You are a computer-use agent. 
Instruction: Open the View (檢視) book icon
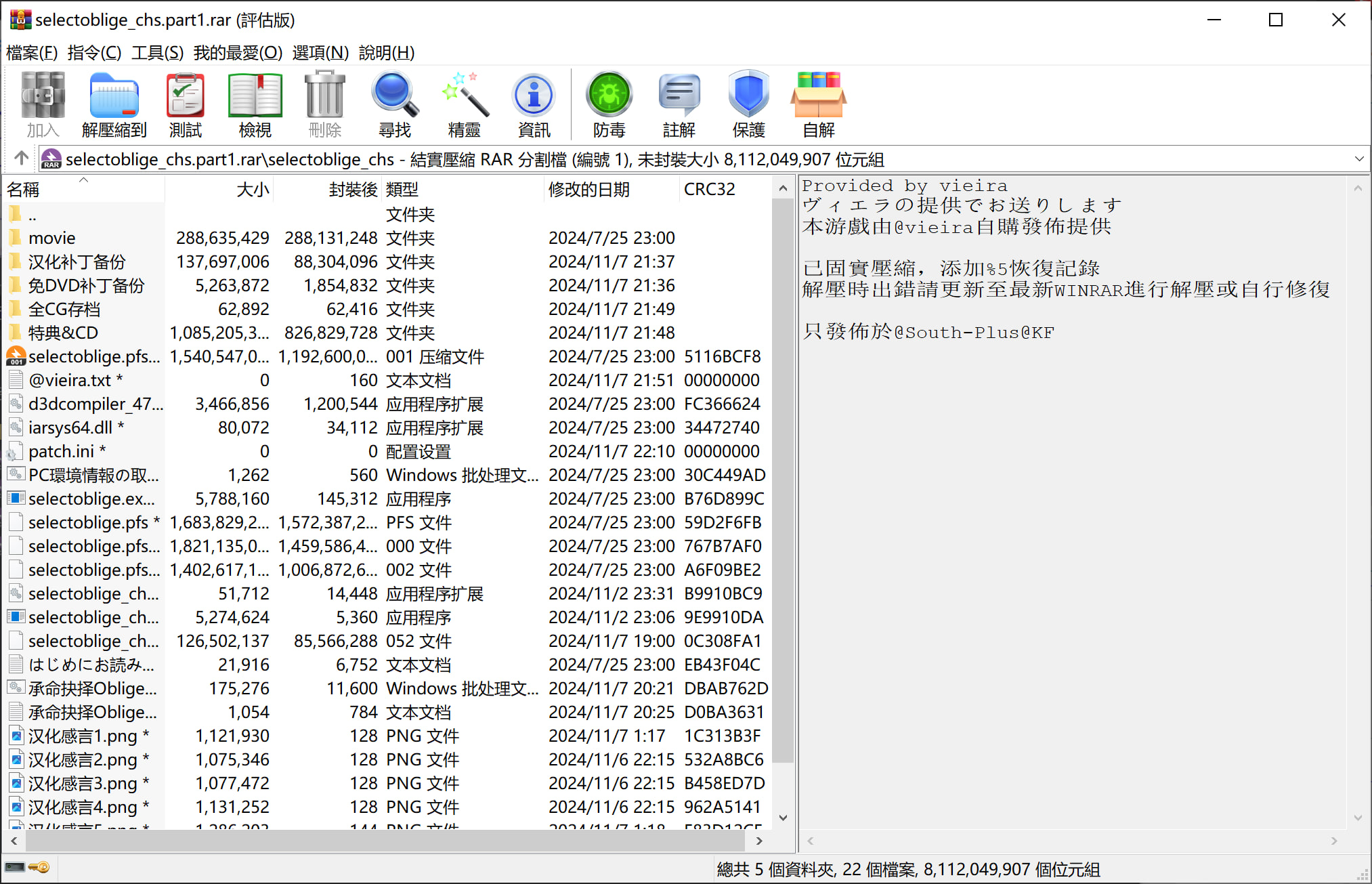point(255,104)
